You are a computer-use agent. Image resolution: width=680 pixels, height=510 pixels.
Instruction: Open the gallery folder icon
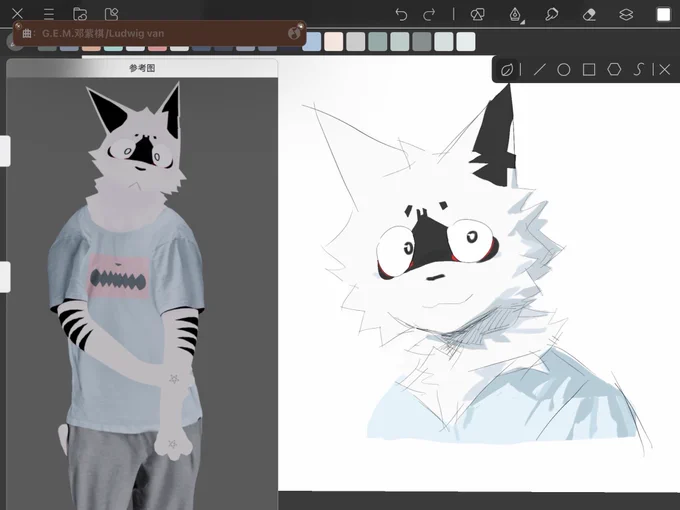(80, 14)
